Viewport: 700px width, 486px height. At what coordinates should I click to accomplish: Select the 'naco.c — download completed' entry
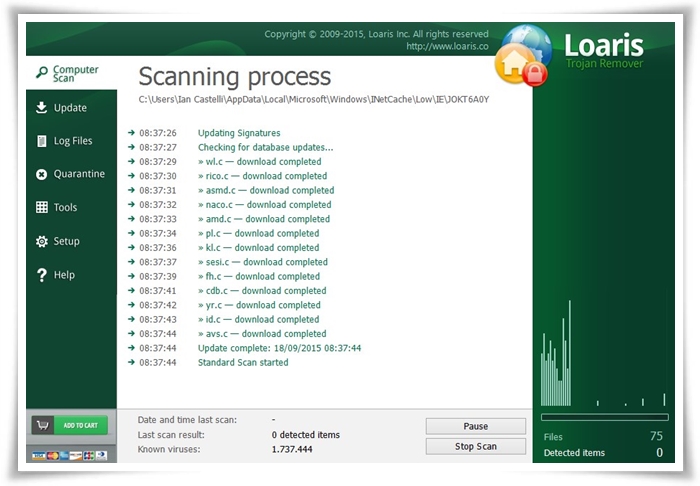coord(265,204)
